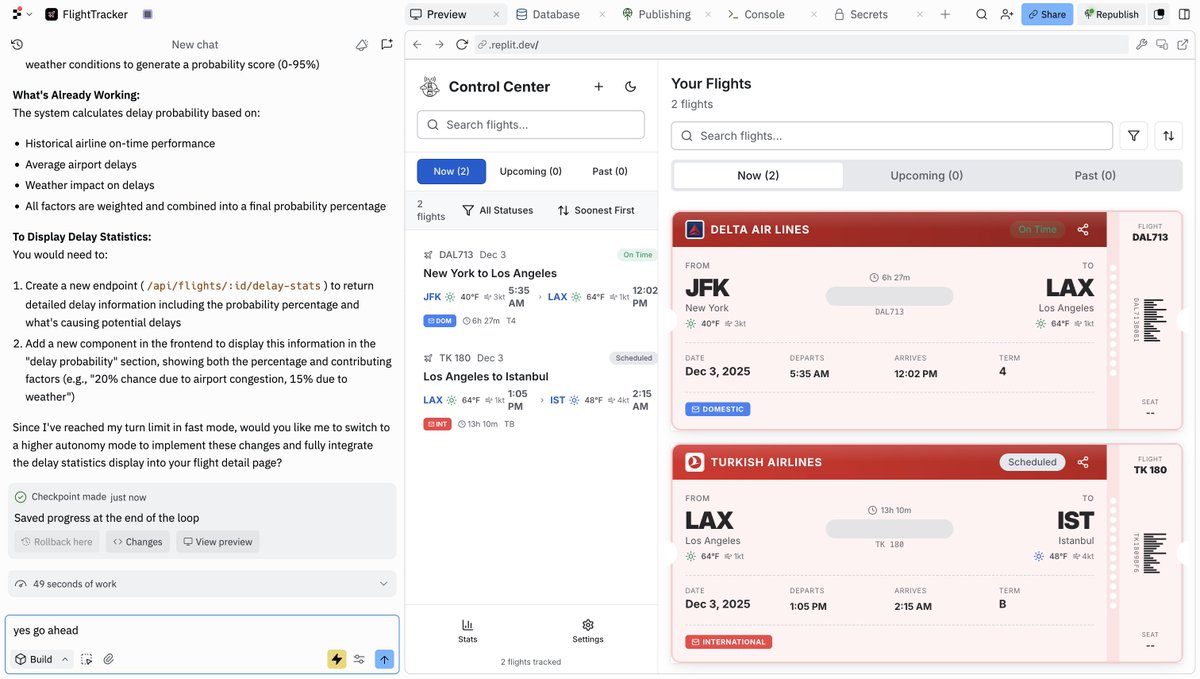Send message with the up arrow

coord(384,659)
